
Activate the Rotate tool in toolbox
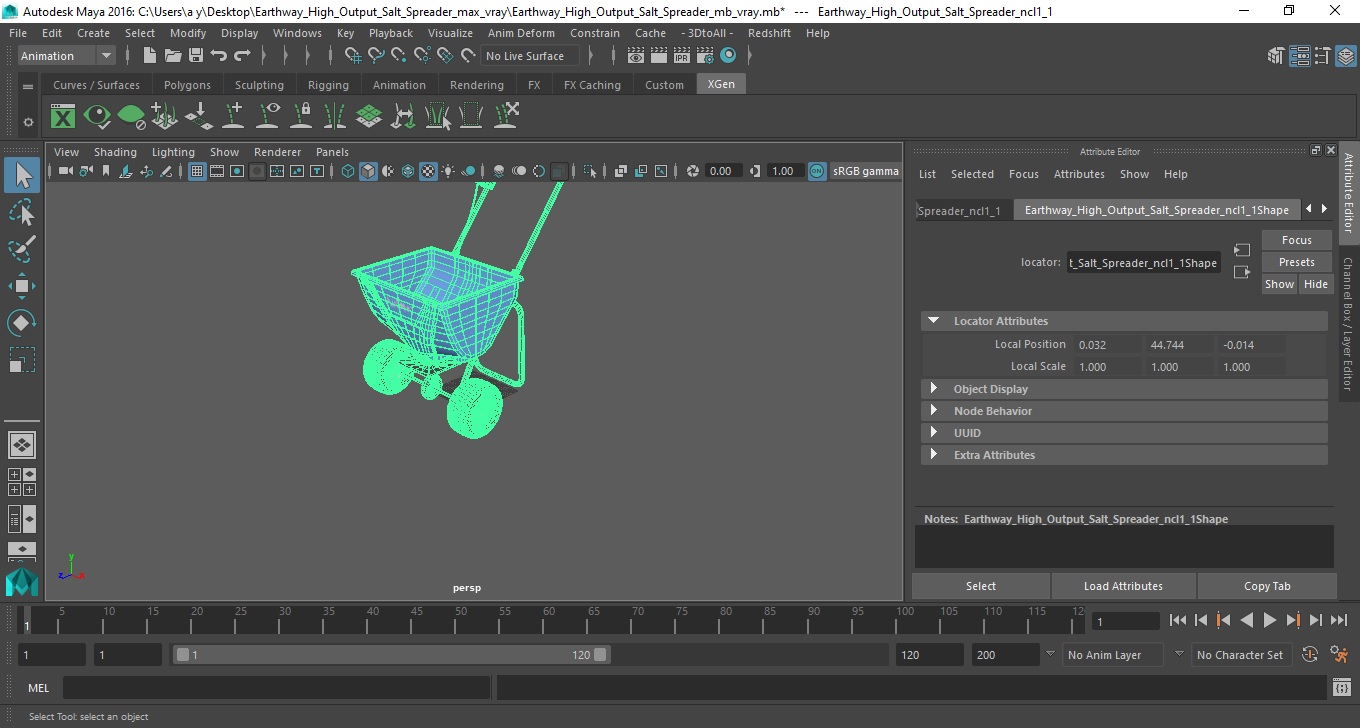[x=22, y=323]
